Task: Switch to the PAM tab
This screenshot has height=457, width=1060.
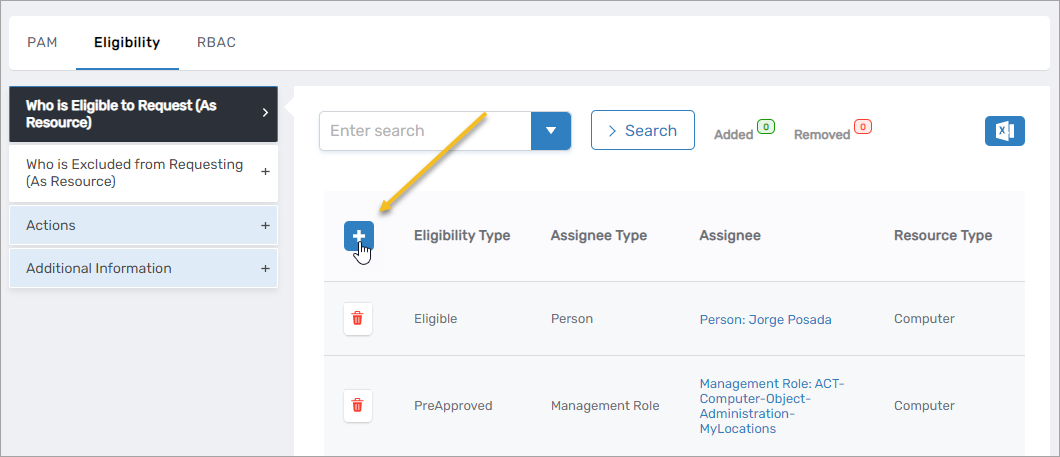Action: [42, 43]
